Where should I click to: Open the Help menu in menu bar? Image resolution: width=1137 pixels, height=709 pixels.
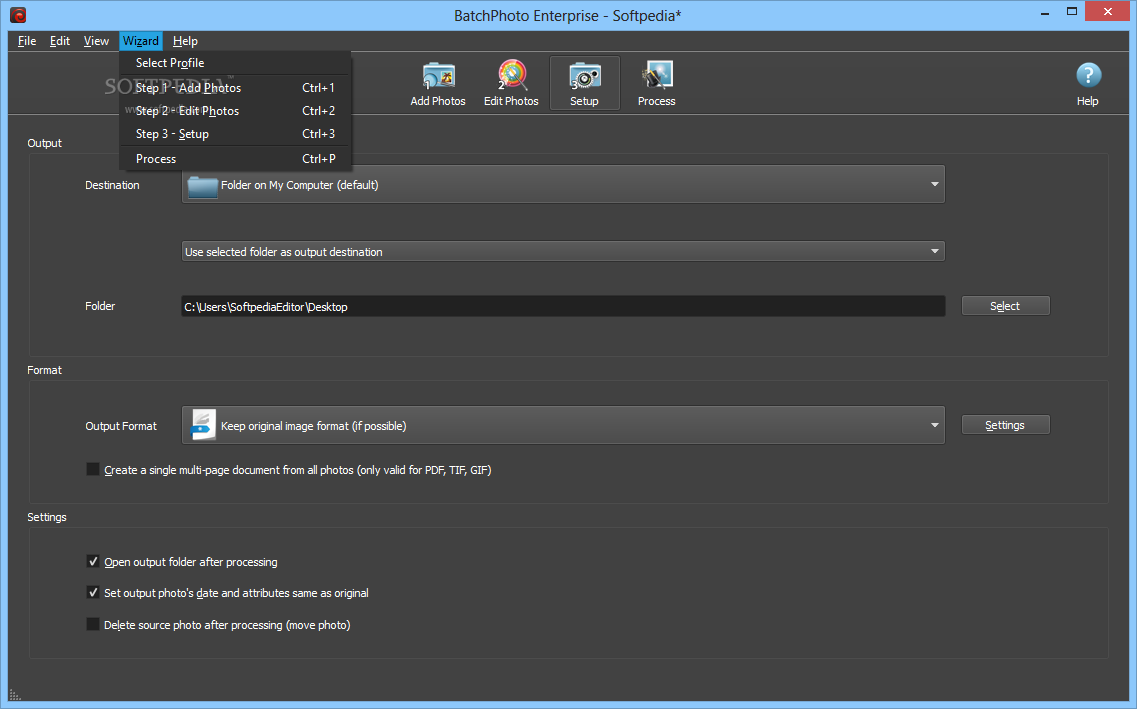(x=185, y=41)
